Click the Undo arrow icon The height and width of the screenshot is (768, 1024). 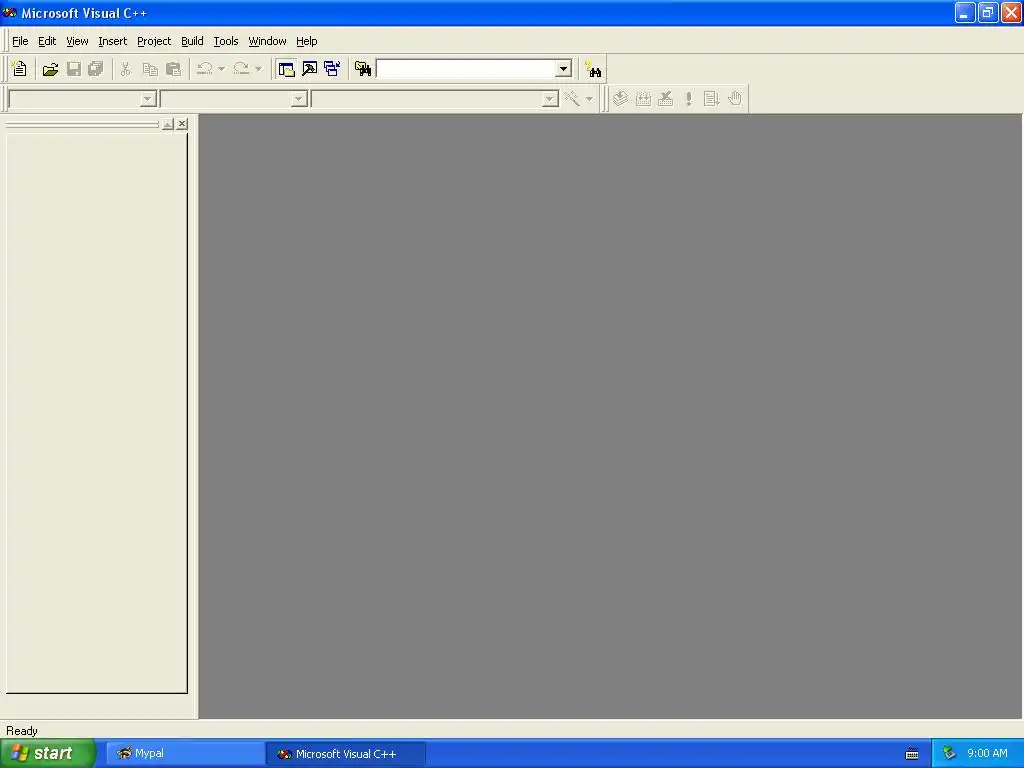pyautogui.click(x=204, y=69)
